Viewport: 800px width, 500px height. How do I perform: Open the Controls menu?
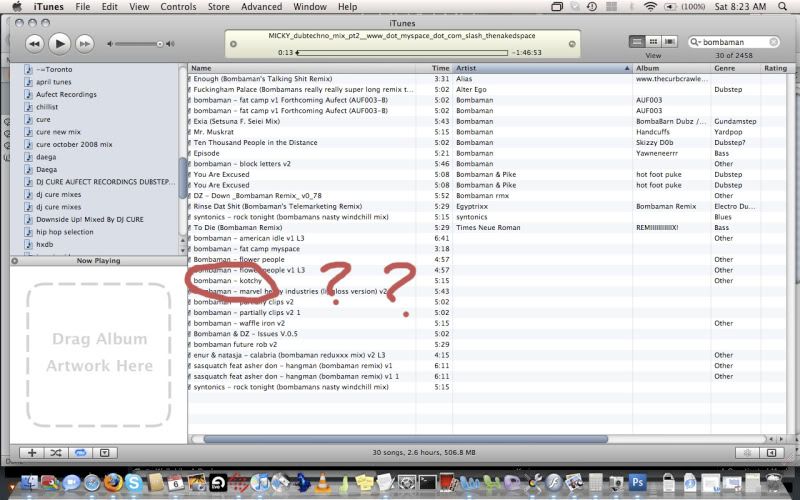pos(178,7)
